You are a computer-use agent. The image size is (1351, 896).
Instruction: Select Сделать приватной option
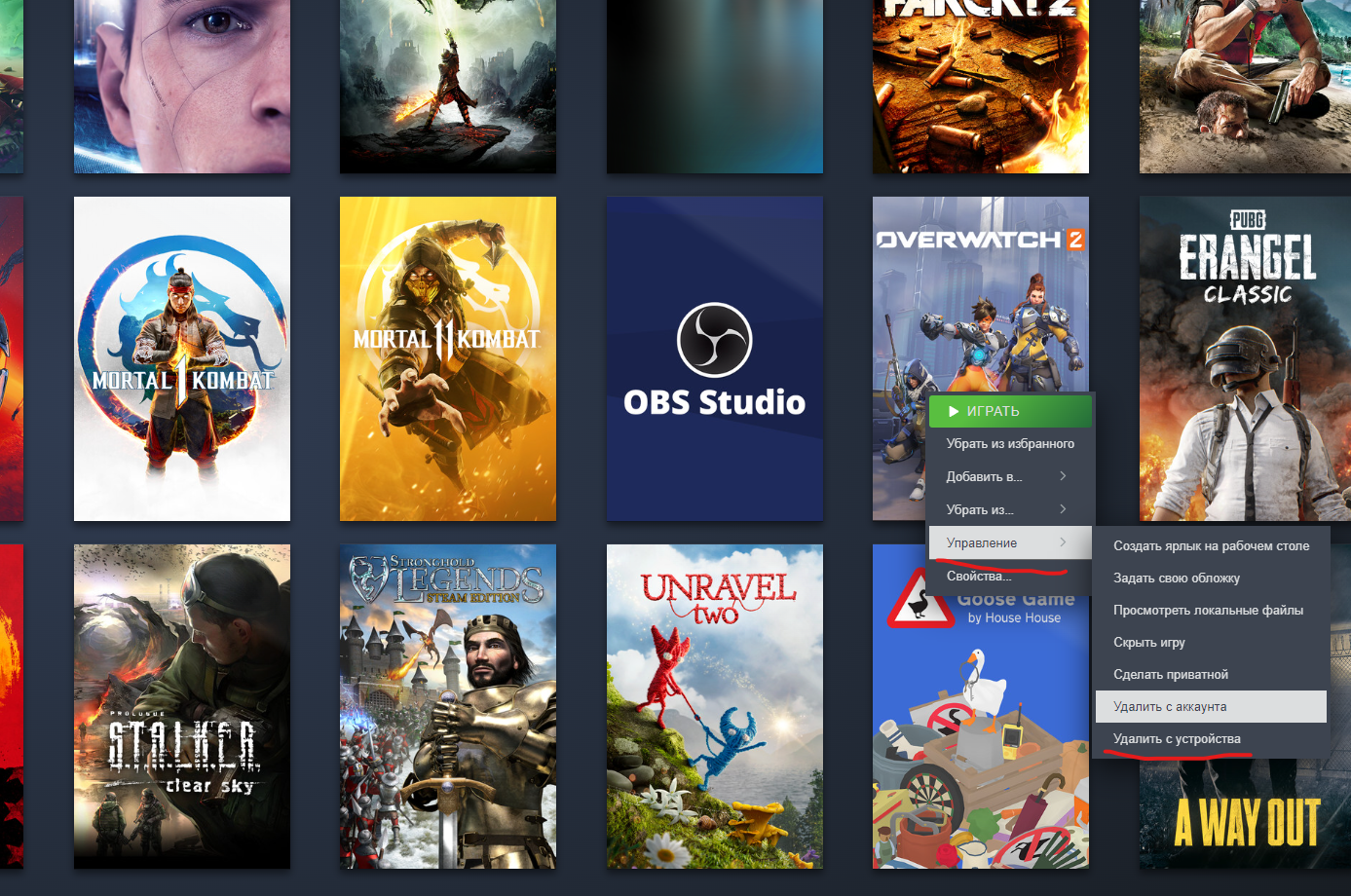[x=1211, y=675]
